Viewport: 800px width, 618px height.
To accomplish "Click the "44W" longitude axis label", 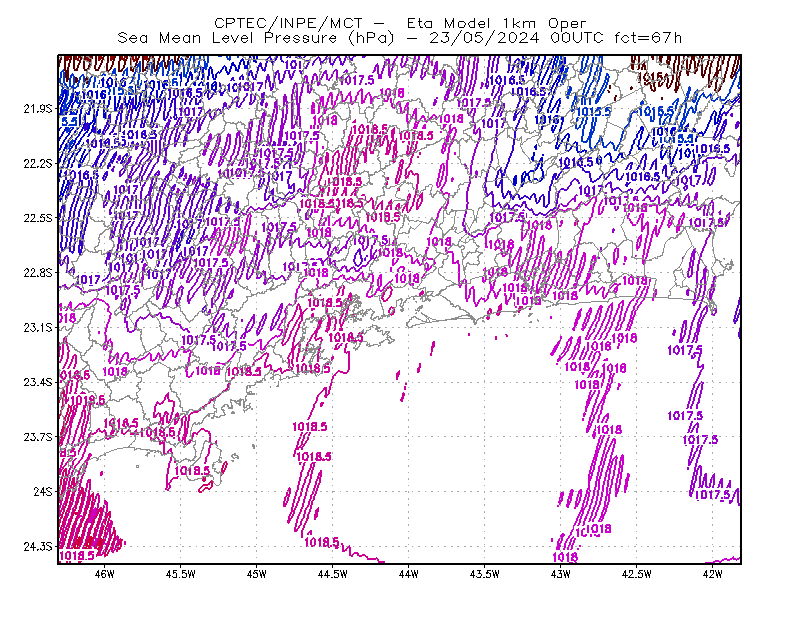I will (x=409, y=574).
